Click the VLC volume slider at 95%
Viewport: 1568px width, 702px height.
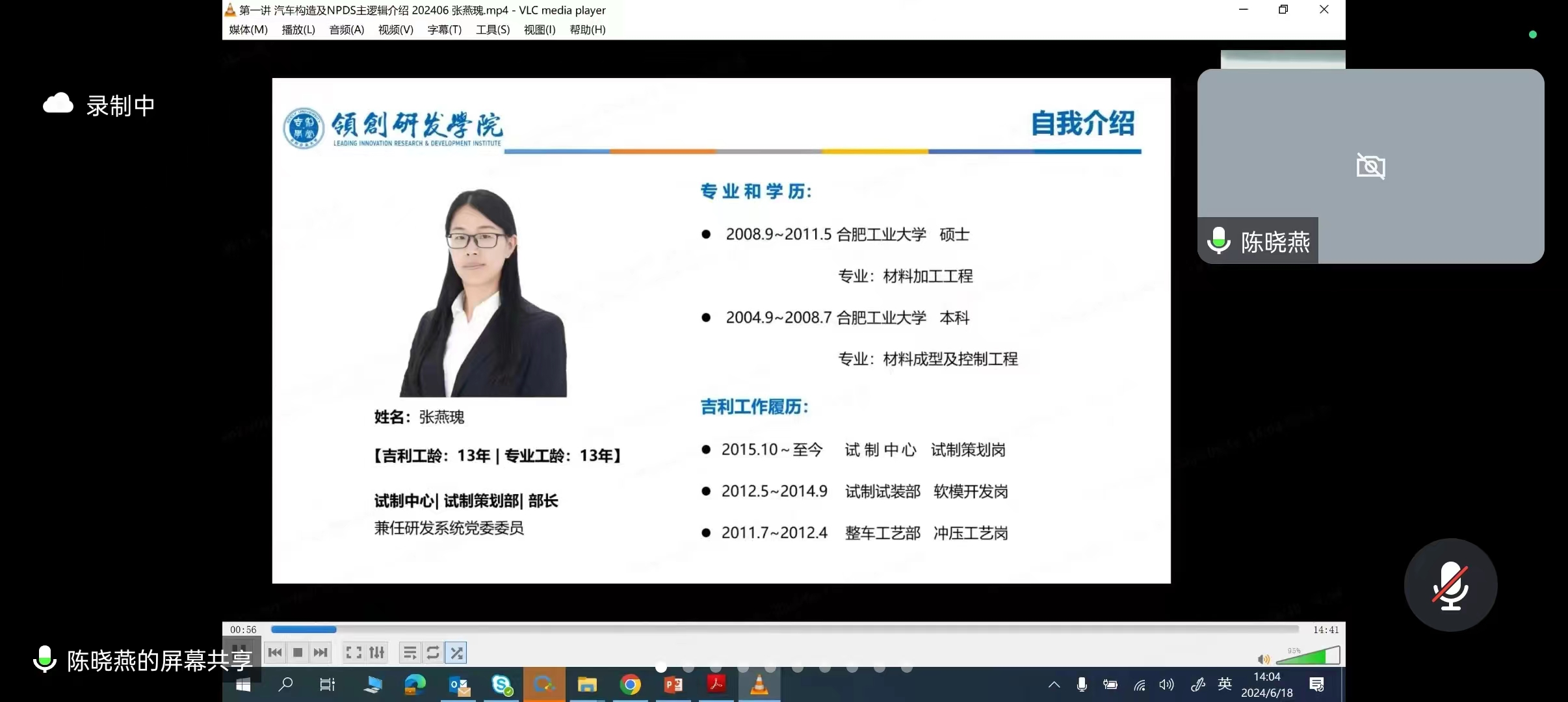[1307, 655]
